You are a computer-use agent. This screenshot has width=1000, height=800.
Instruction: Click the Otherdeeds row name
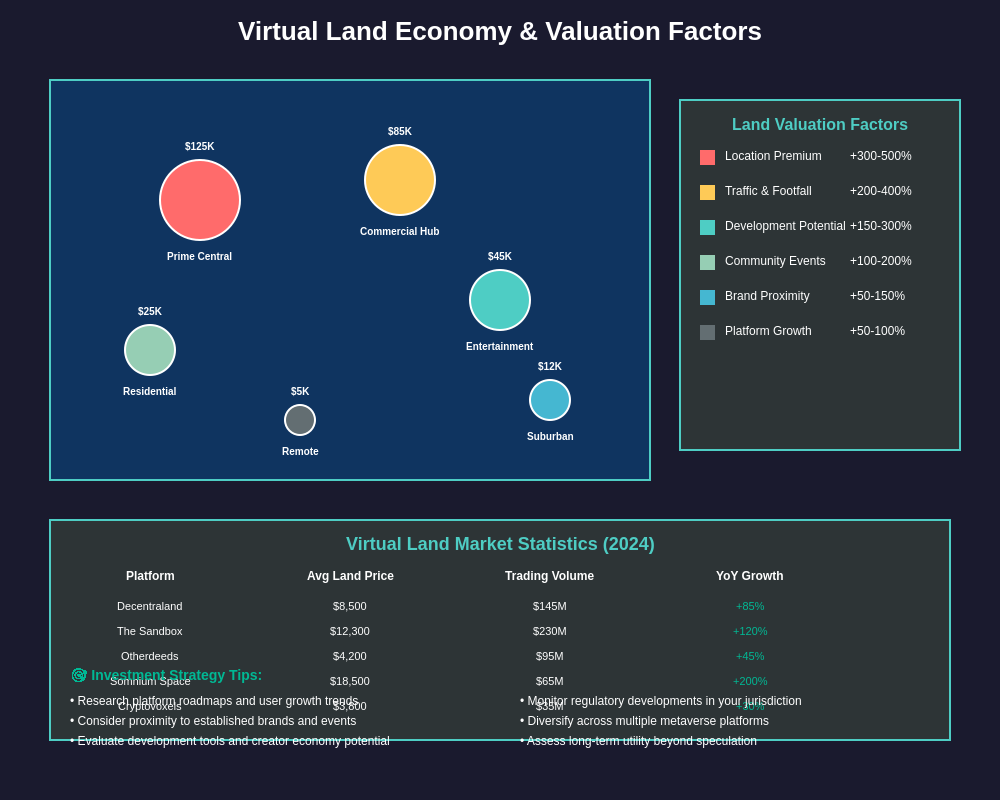tap(150, 656)
